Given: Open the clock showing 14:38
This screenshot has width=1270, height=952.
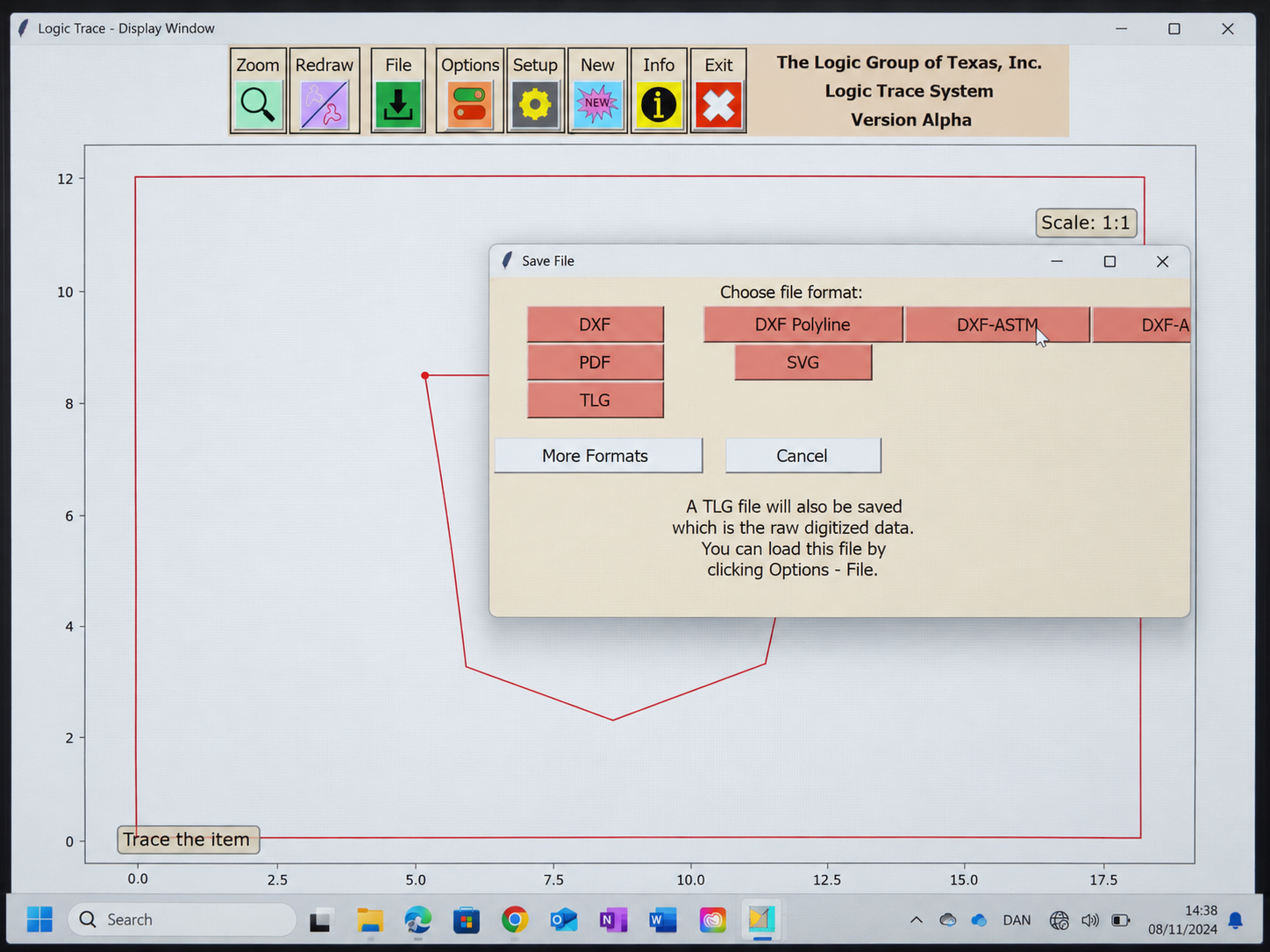Looking at the screenshot, I should pyautogui.click(x=1183, y=920).
